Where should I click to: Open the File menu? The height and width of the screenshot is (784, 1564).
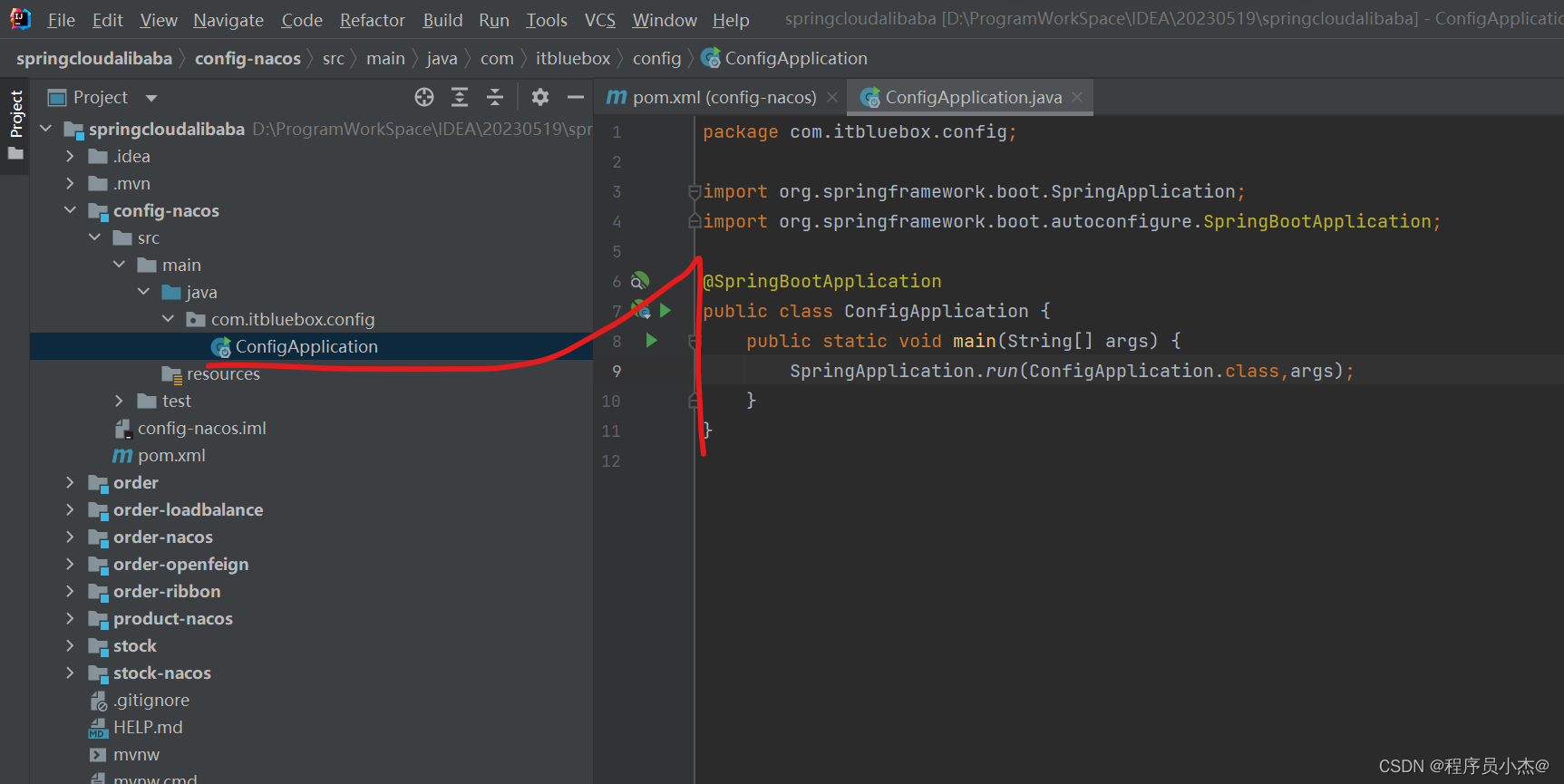(x=62, y=20)
